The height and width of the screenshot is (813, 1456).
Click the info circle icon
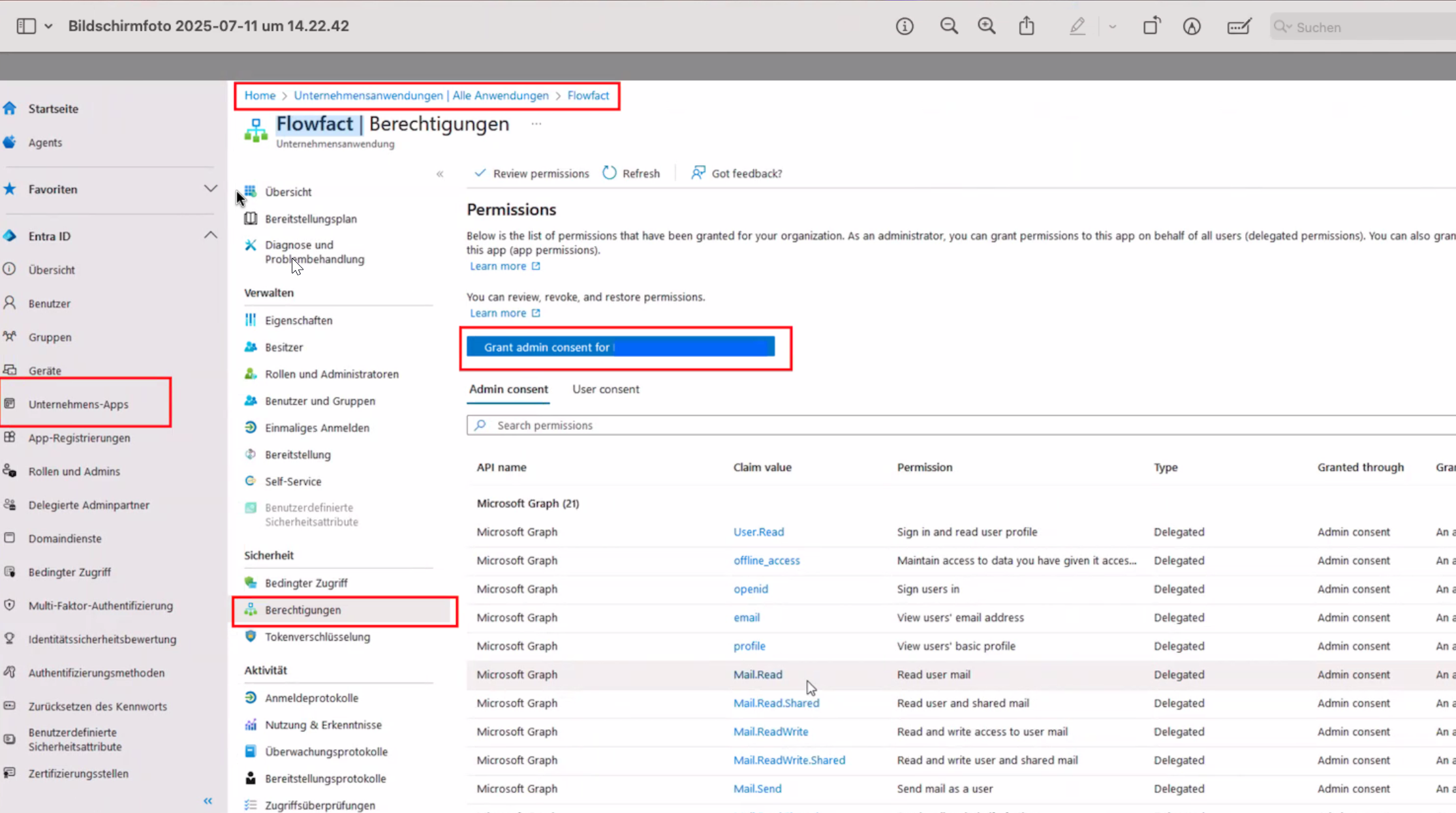coord(905,26)
